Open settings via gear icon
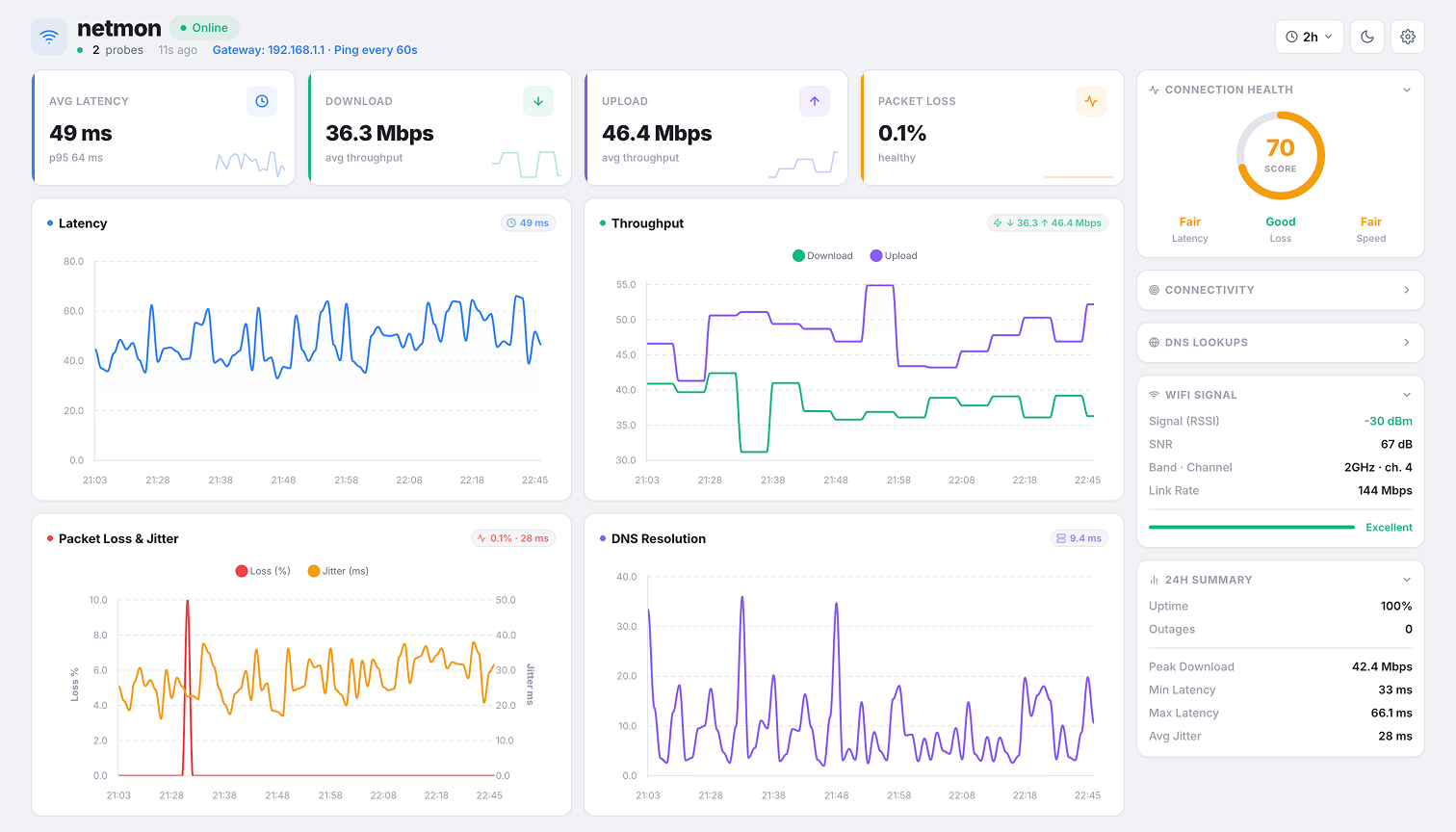Image resolution: width=1456 pixels, height=832 pixels. point(1408,37)
